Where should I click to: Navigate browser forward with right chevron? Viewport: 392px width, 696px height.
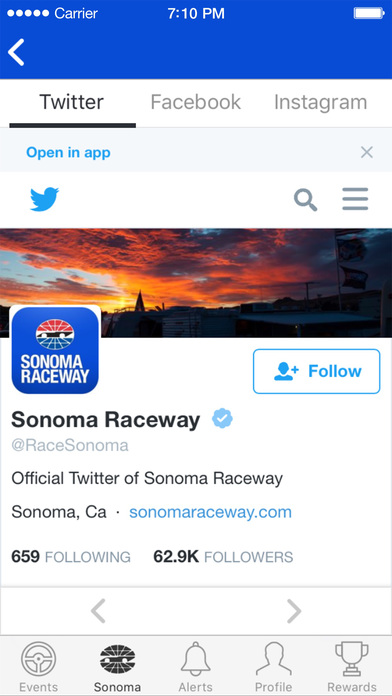[x=294, y=611]
